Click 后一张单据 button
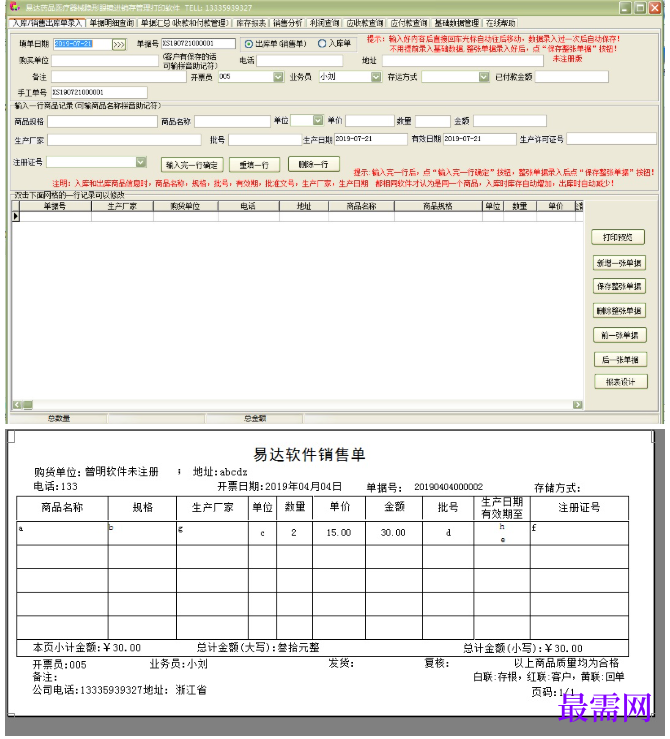The height and width of the screenshot is (739, 670). [x=621, y=360]
